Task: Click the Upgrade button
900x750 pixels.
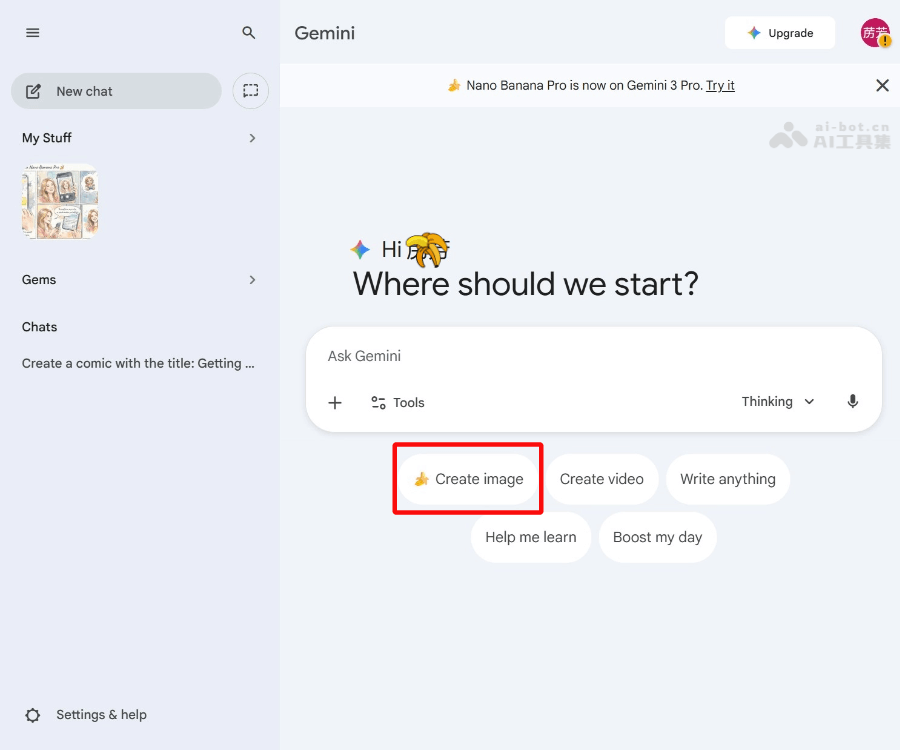Action: tap(780, 33)
